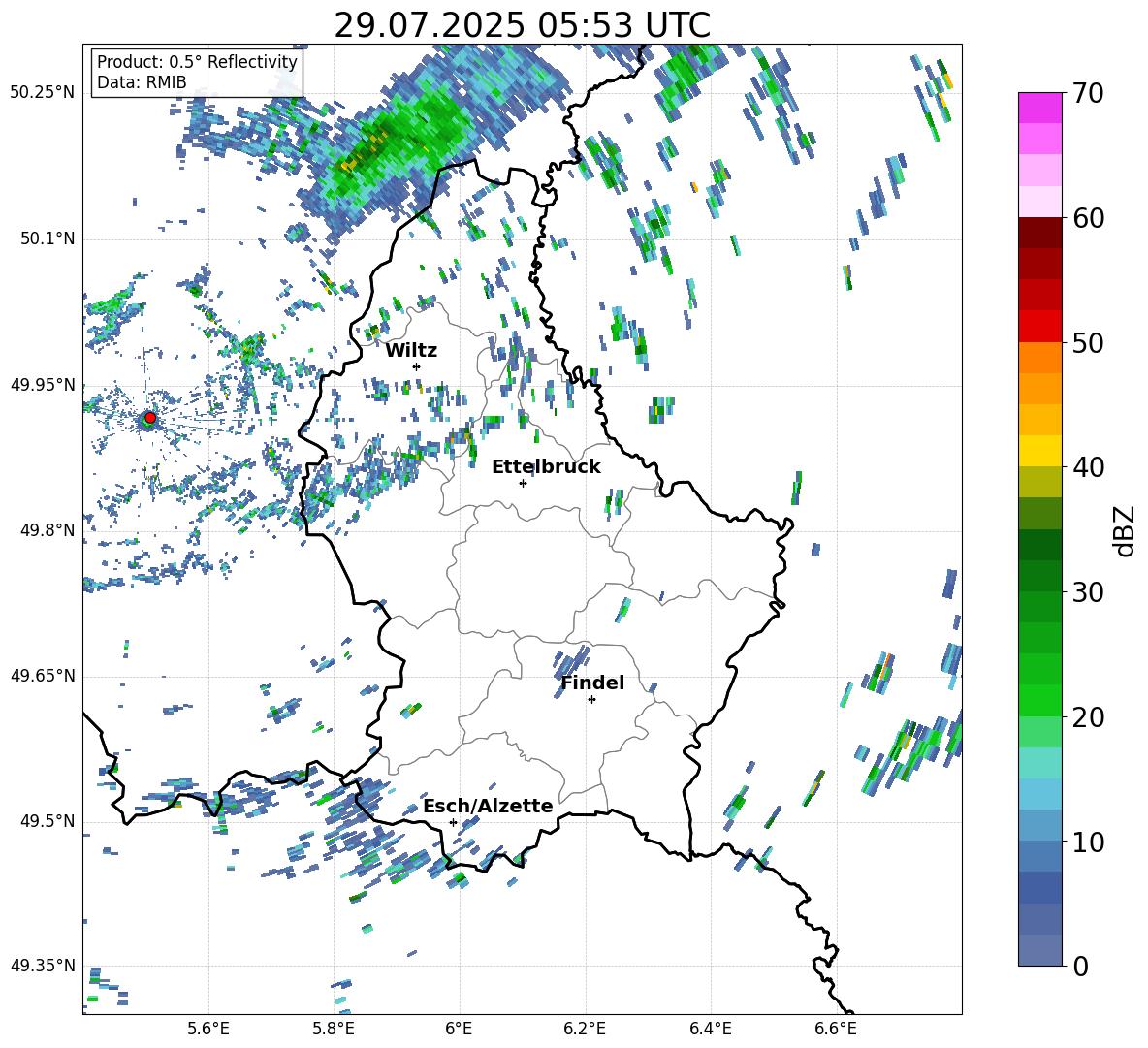
Task: Click the 49.5°N latitude label
Action: [x=47, y=821]
